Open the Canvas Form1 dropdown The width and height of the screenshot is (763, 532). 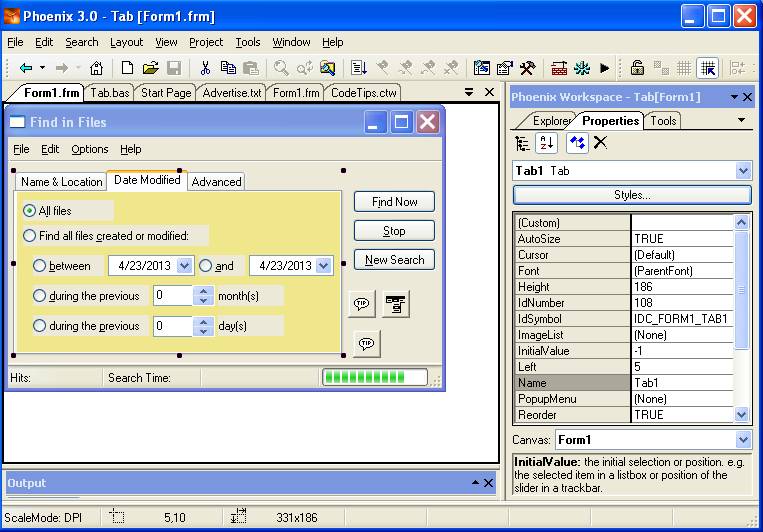tap(743, 440)
